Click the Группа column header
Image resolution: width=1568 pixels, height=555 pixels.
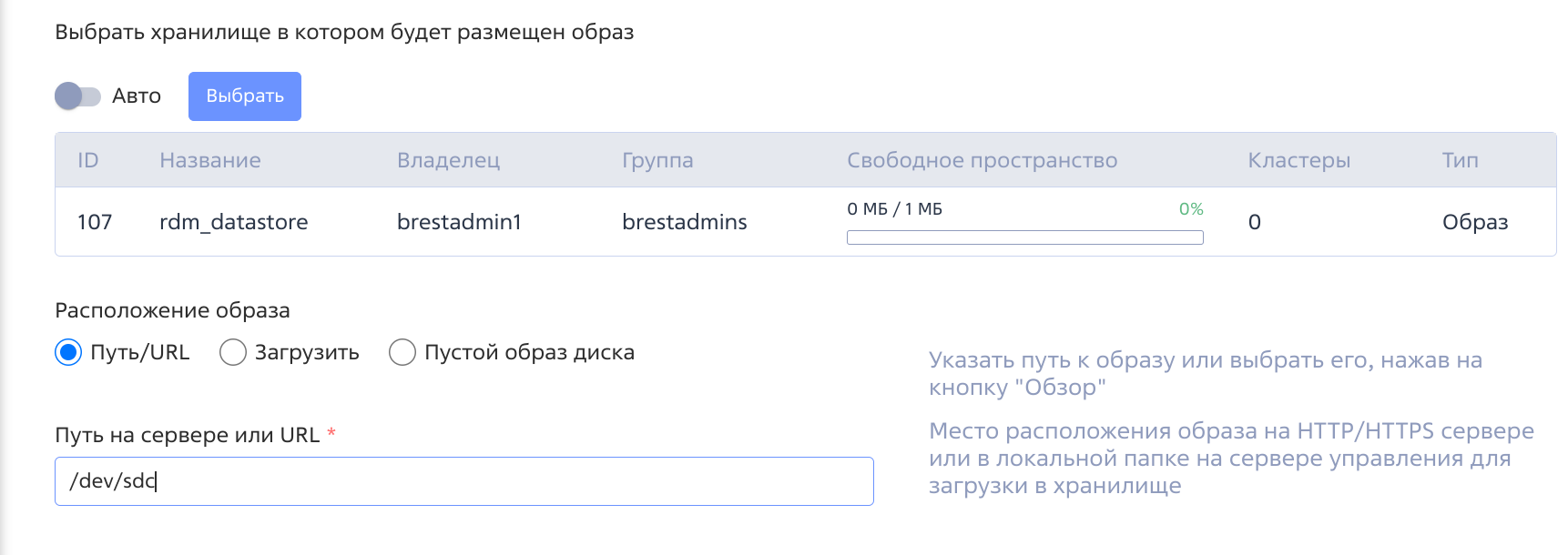pyautogui.click(x=657, y=160)
